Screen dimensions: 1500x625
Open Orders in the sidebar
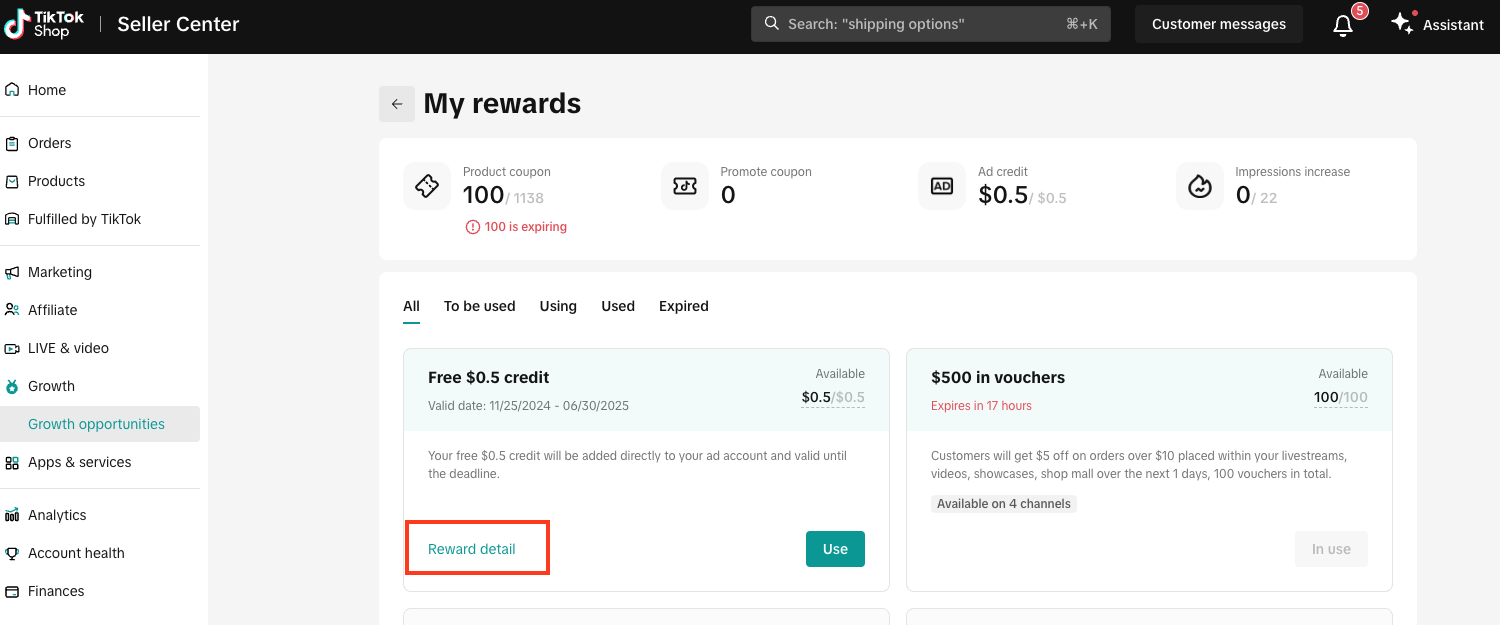[49, 143]
